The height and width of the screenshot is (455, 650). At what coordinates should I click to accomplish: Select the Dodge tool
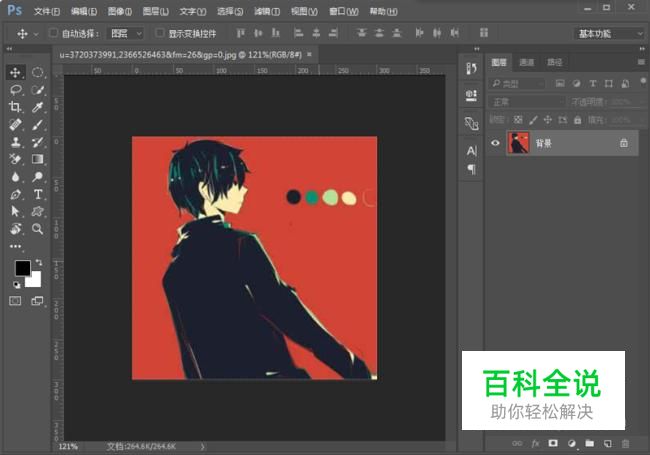[x=38, y=177]
